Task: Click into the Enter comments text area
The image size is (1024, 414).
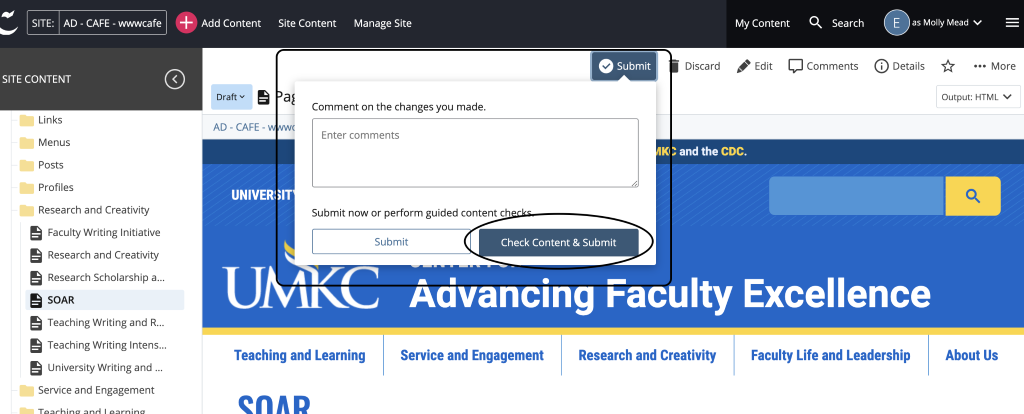Action: coord(475,153)
